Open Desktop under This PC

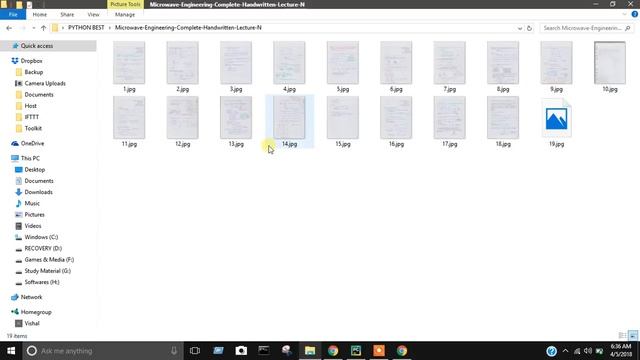[x=35, y=169]
